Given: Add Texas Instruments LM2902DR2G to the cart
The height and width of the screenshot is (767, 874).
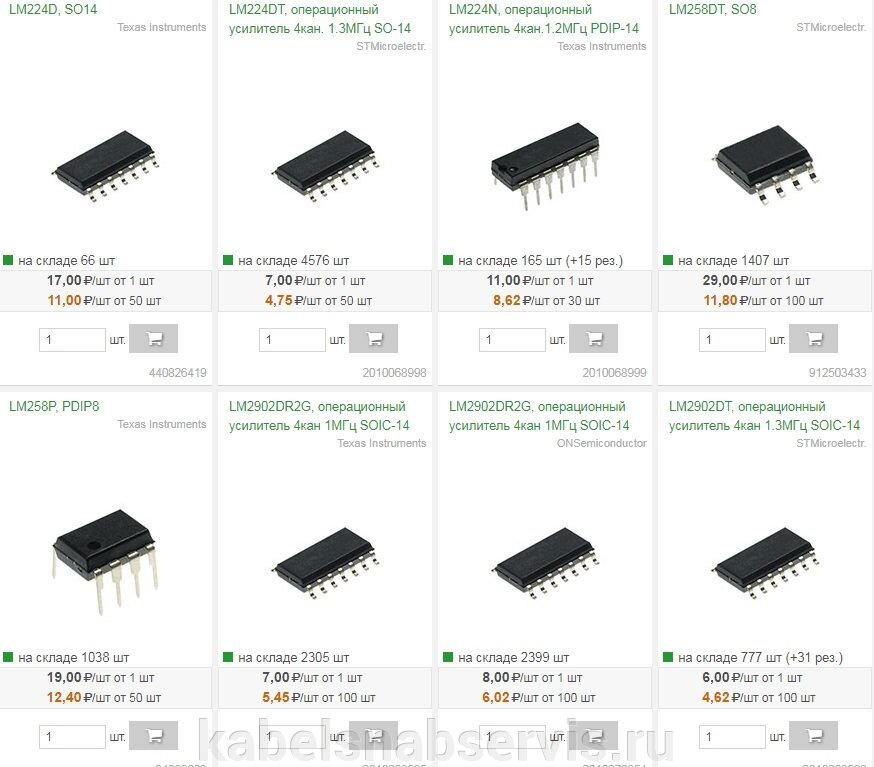Looking at the screenshot, I should click(x=373, y=736).
